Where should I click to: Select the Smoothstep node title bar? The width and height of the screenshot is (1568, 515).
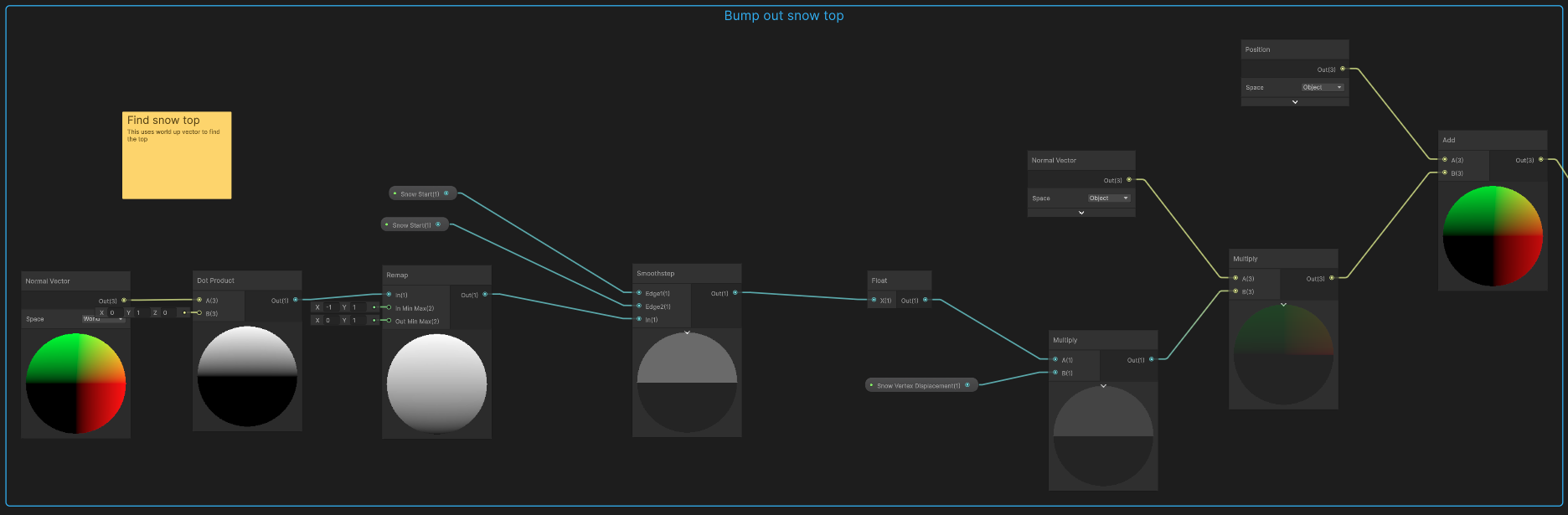click(x=687, y=273)
